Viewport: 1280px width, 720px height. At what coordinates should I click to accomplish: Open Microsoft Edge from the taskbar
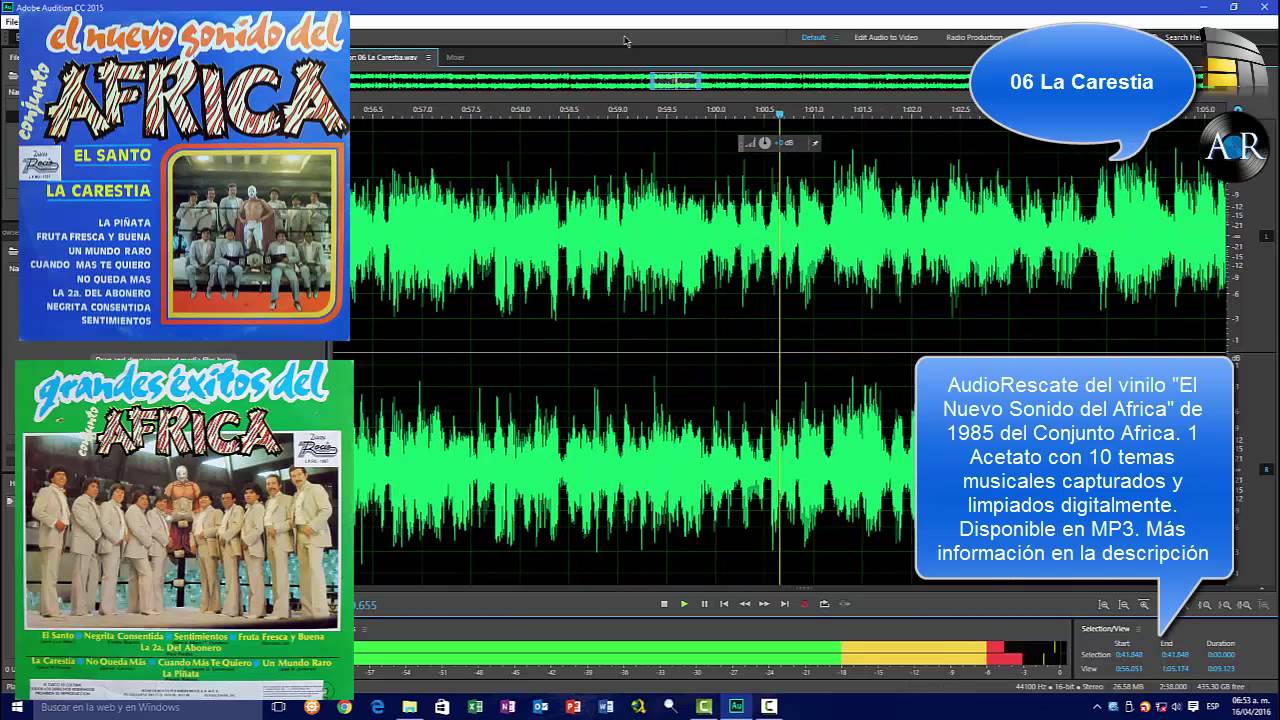tap(377, 707)
